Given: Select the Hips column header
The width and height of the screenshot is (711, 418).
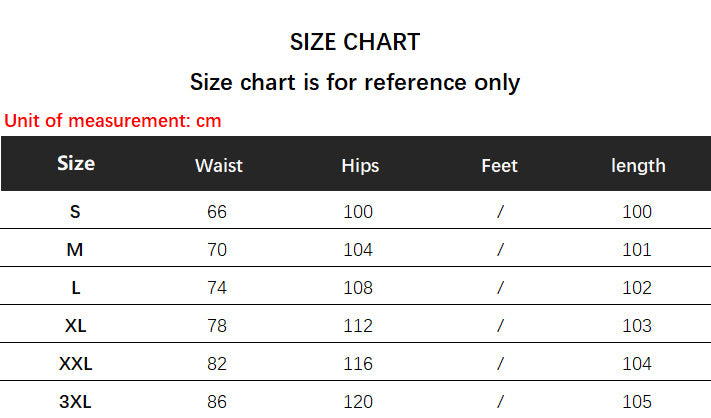Looking at the screenshot, I should tap(360, 166).
